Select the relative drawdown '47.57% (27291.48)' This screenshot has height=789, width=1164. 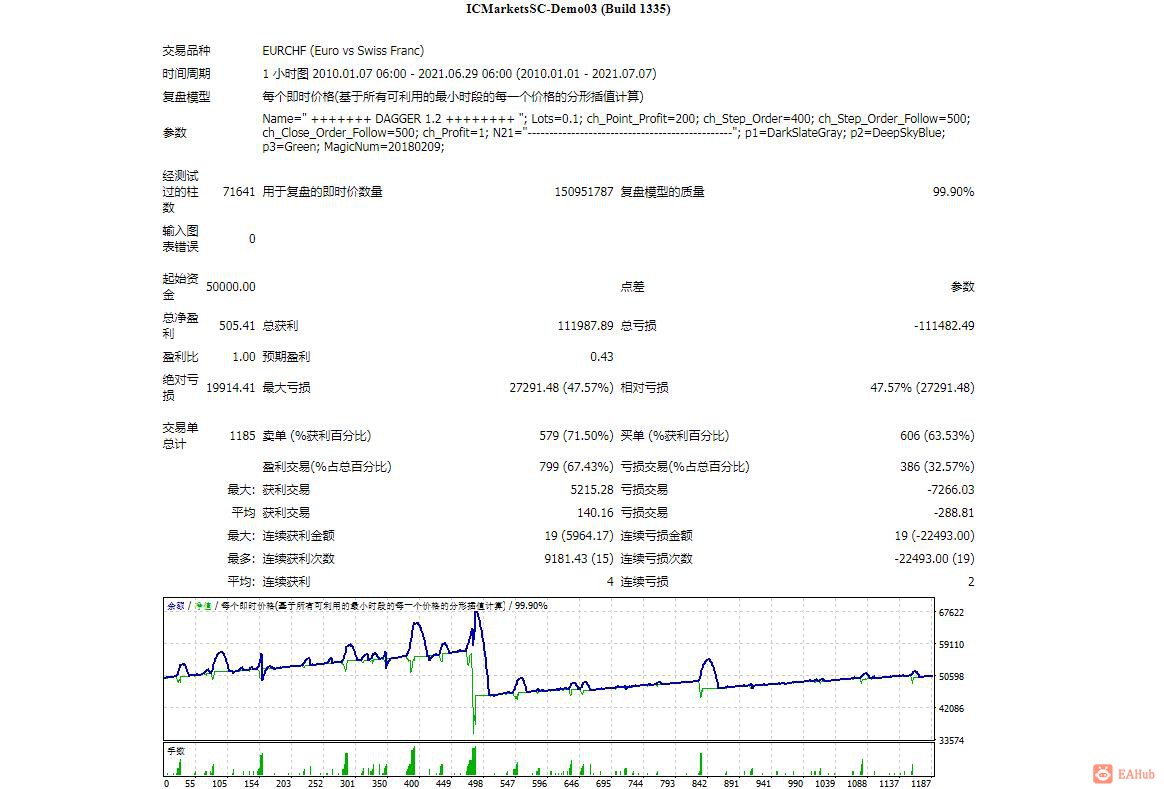click(923, 387)
